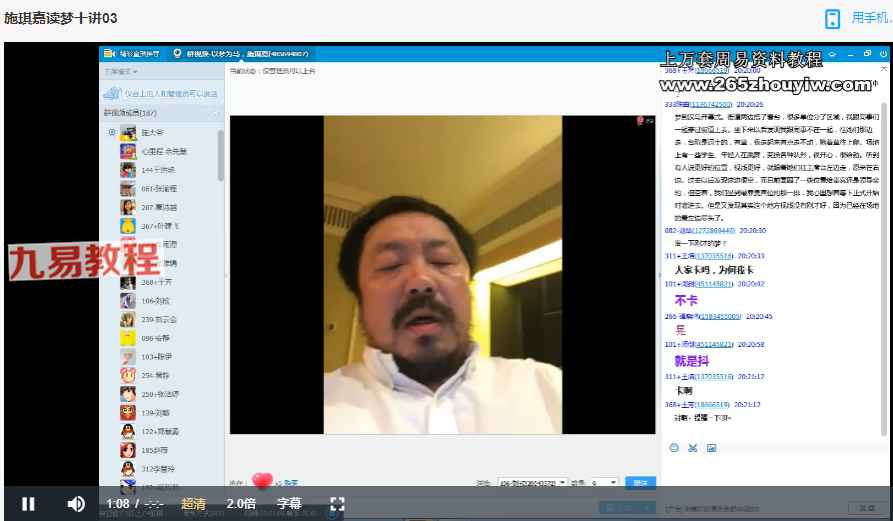Select member 367 yellow avatar
This screenshot has height=521, width=893.
(x=128, y=226)
